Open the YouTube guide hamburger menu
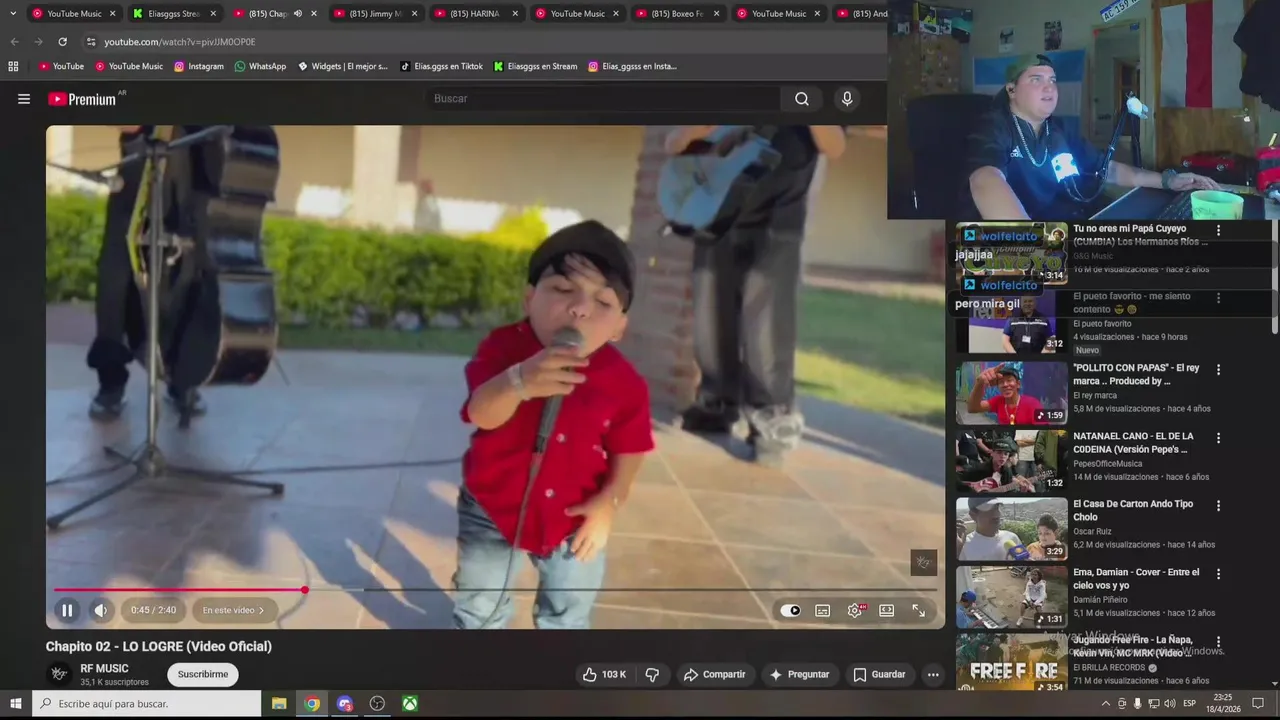This screenshot has width=1280, height=720. pos(24,99)
